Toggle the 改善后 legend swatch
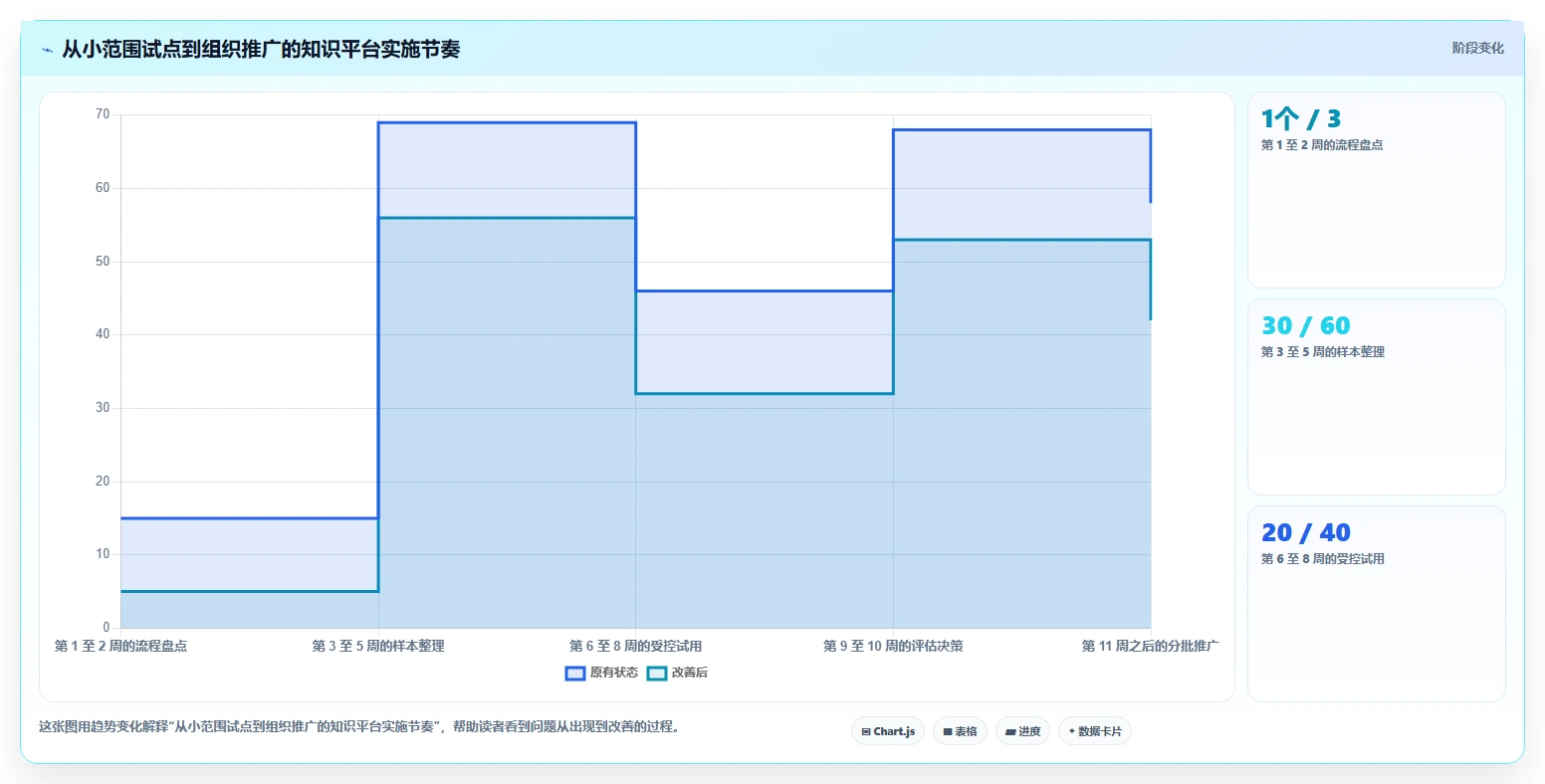This screenshot has height=784, width=1545. tap(657, 674)
